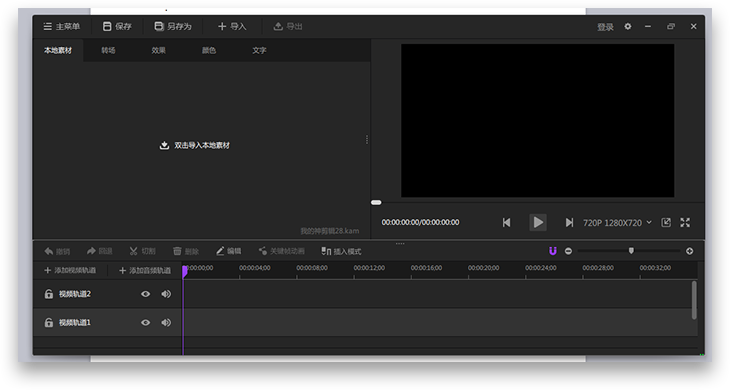The height and width of the screenshot is (390, 730).
Task: Pop out the preview window
Action: coord(666,222)
